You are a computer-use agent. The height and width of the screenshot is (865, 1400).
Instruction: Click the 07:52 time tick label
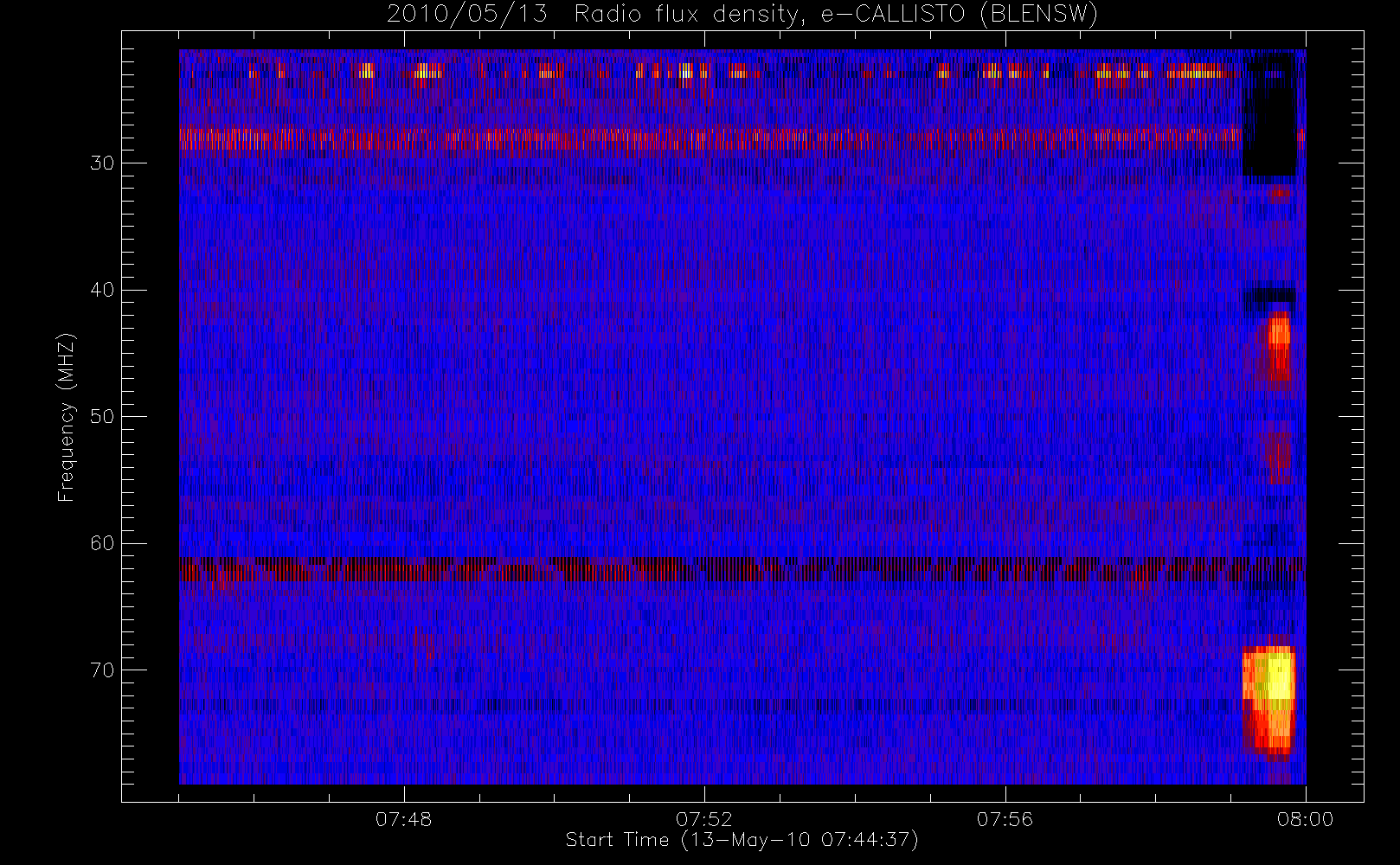click(703, 818)
